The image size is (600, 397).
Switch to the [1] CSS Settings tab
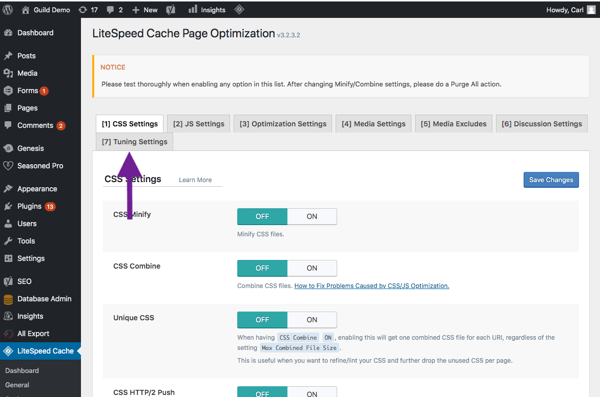(130, 124)
